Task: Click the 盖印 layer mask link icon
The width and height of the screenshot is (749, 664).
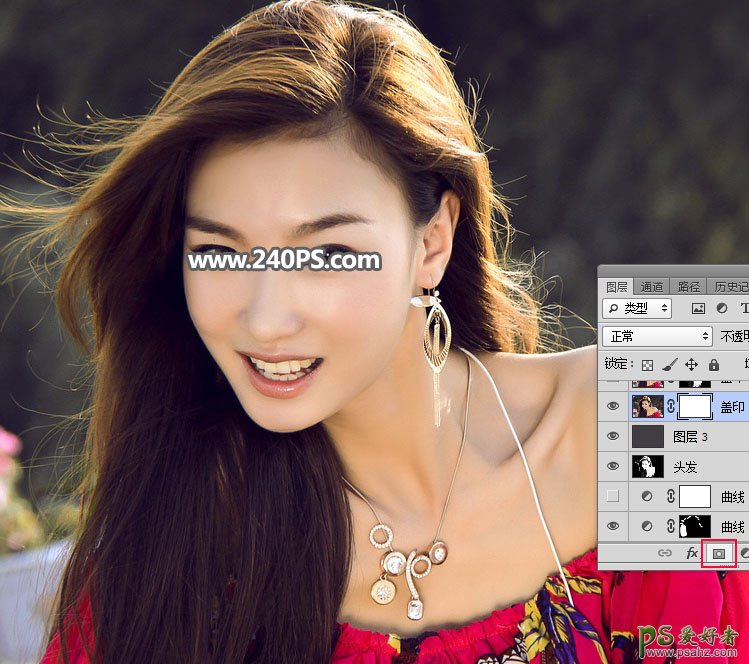Action: [671, 407]
